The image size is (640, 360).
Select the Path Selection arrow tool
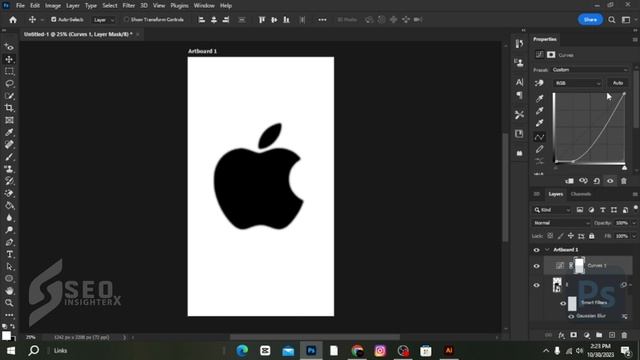pos(9,267)
